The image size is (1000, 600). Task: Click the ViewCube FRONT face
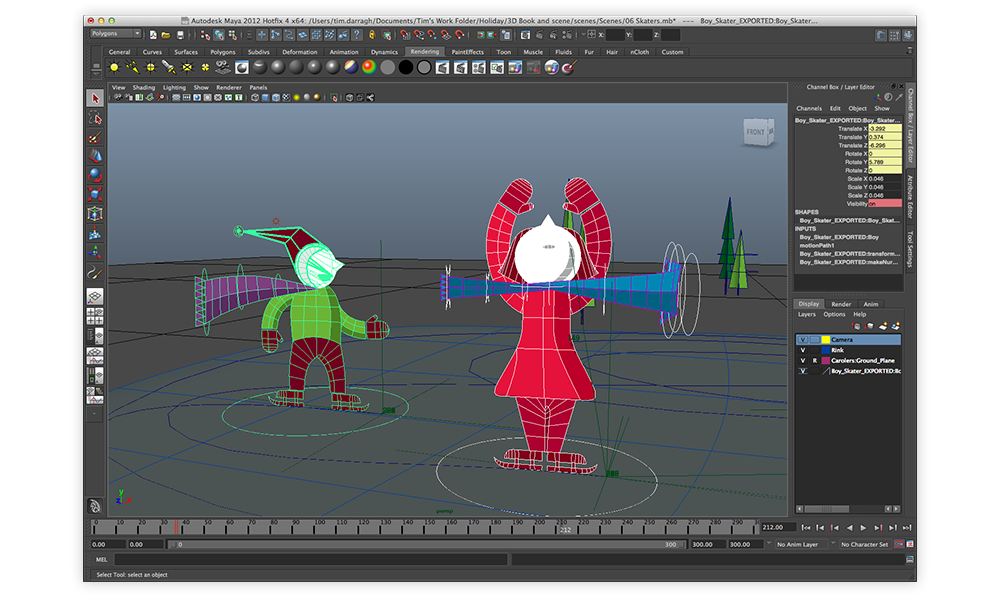[x=756, y=132]
